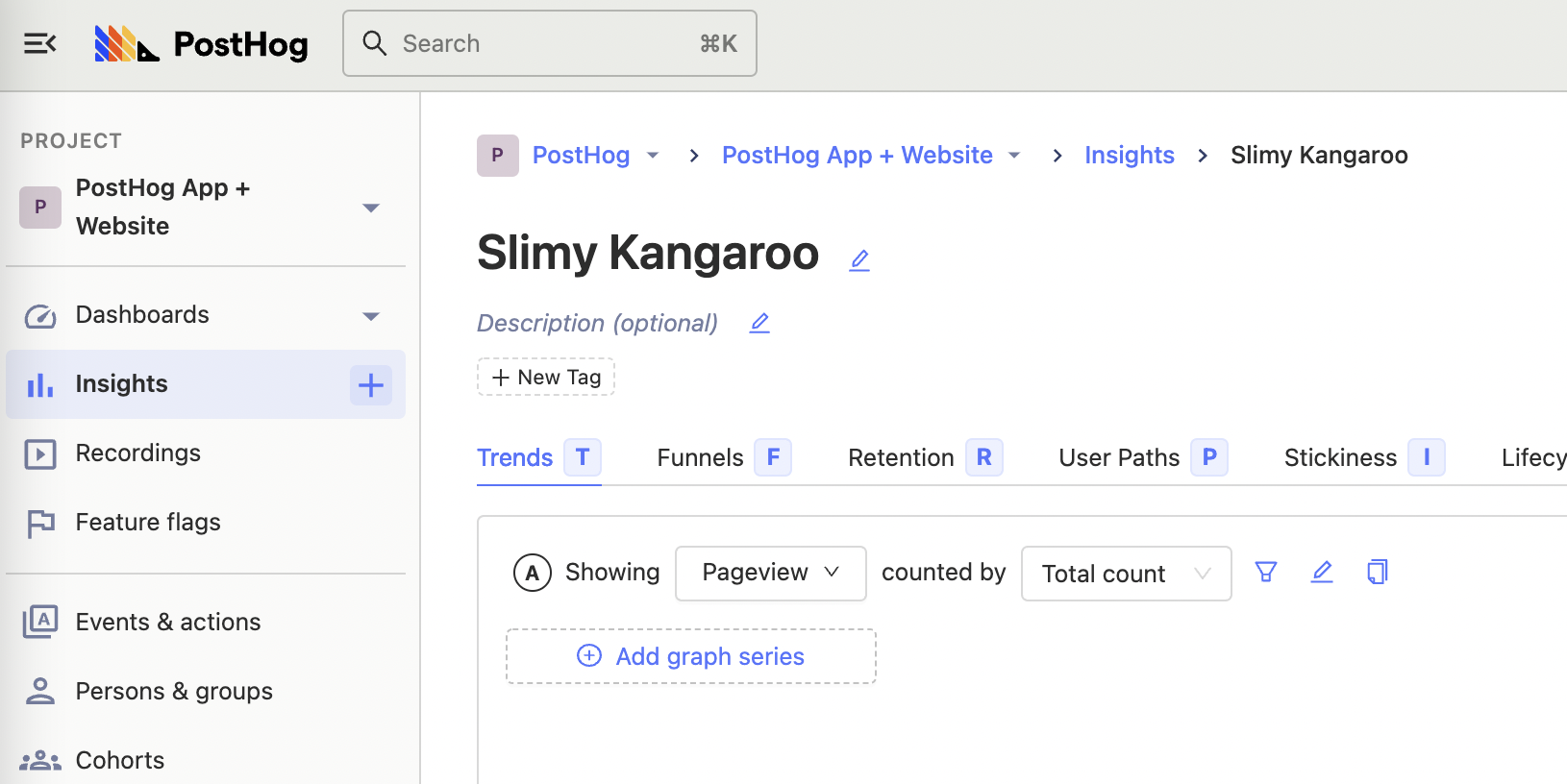Viewport: 1567px width, 784px height.
Task: Open Dashboards from the sidebar
Action: click(x=142, y=315)
